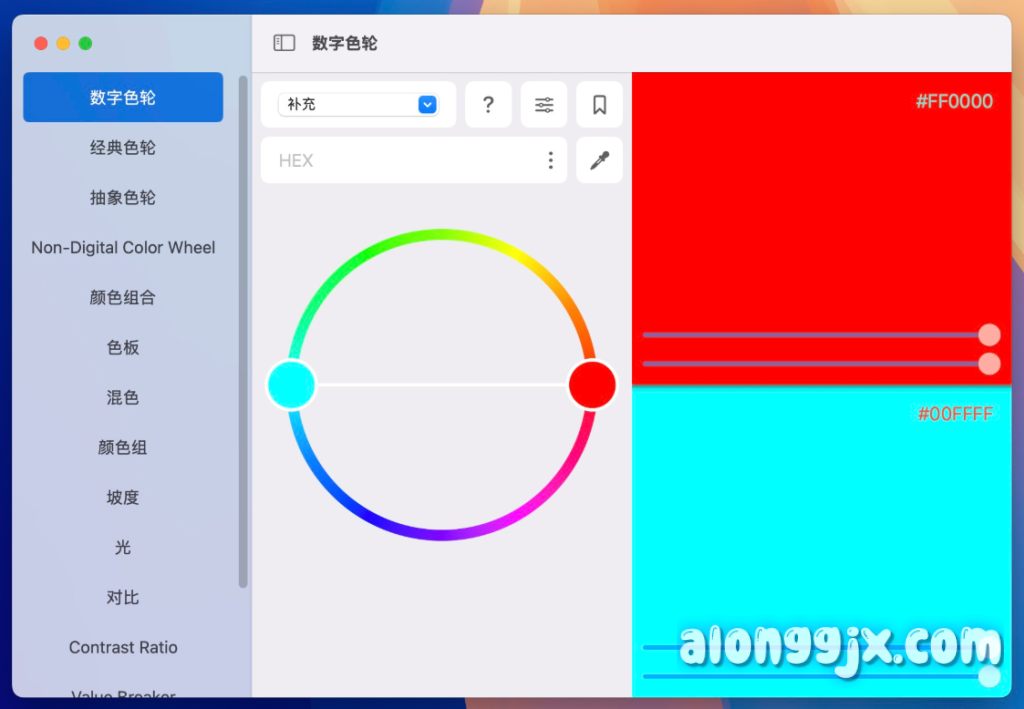
Task: Click the #FF0000 hex label
Action: coord(954,101)
